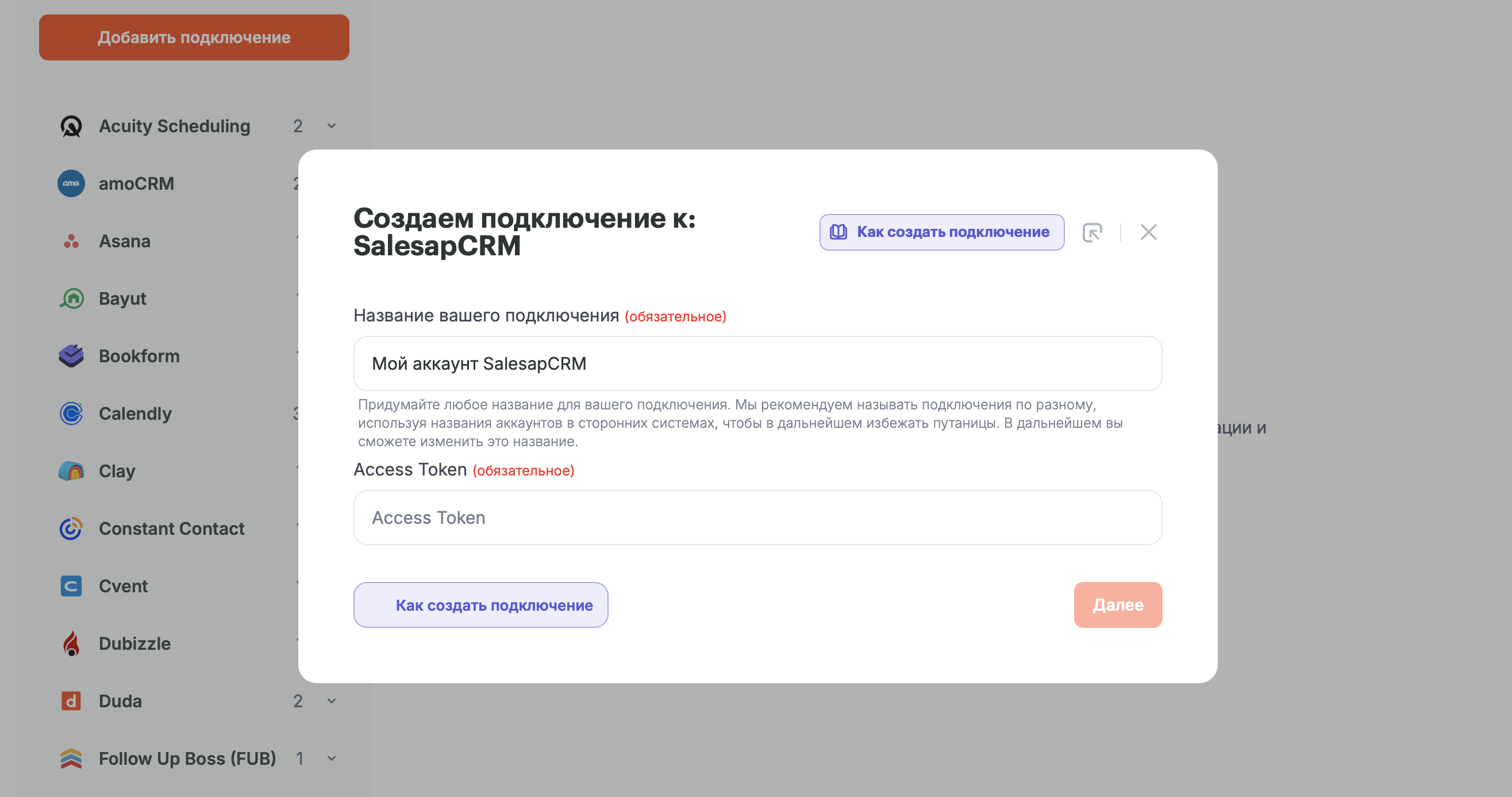The width and height of the screenshot is (1512, 797).
Task: Select Constant Contact in the sidebar list
Action: coord(171,528)
